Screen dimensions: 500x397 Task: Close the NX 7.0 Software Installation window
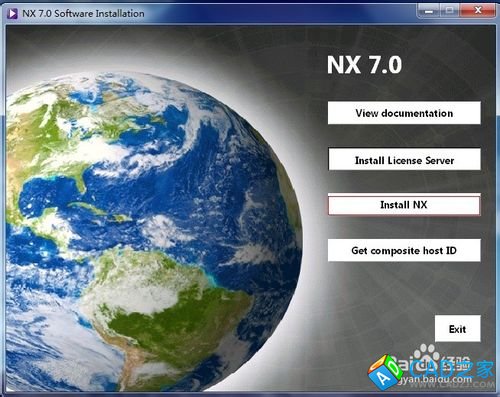coord(478,11)
